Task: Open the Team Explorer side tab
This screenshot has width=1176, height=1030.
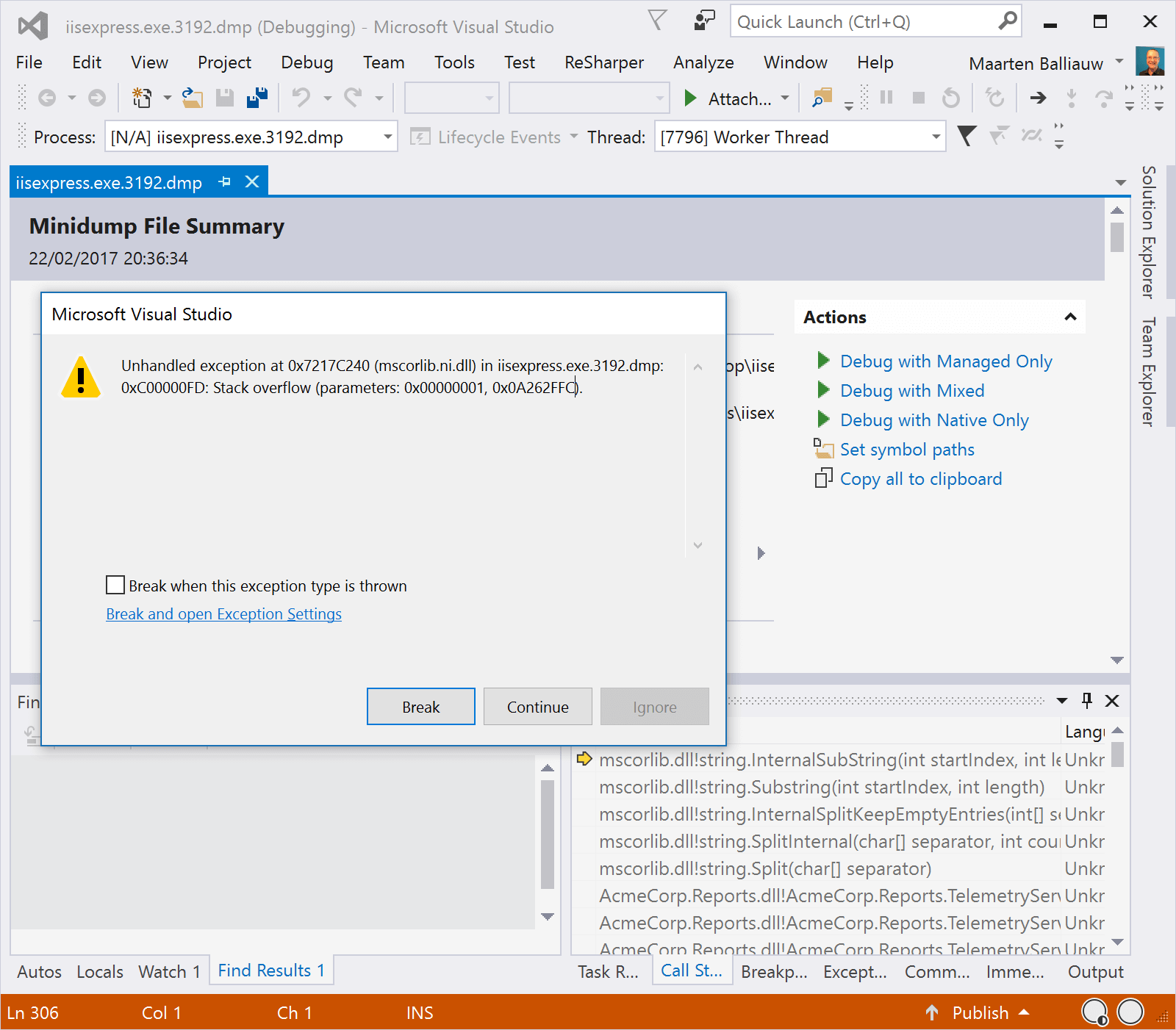Action: click(1148, 371)
